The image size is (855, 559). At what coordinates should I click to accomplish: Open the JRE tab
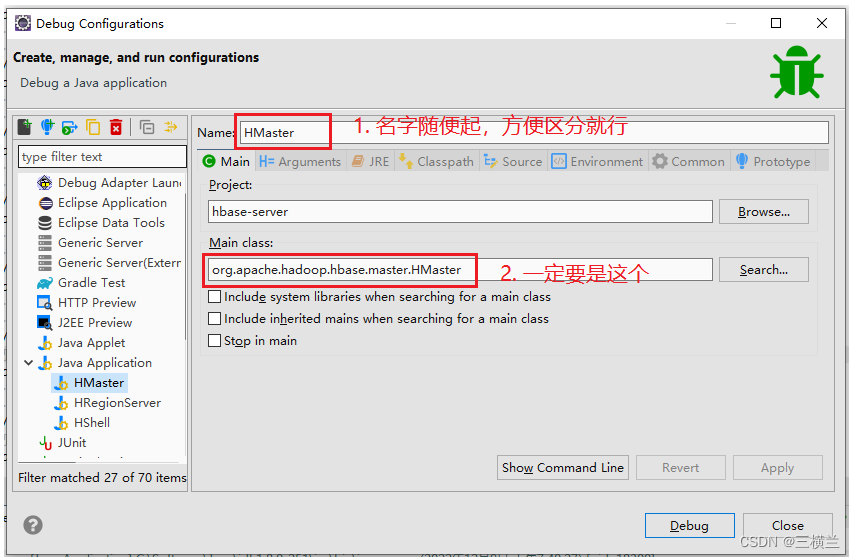tap(371, 161)
